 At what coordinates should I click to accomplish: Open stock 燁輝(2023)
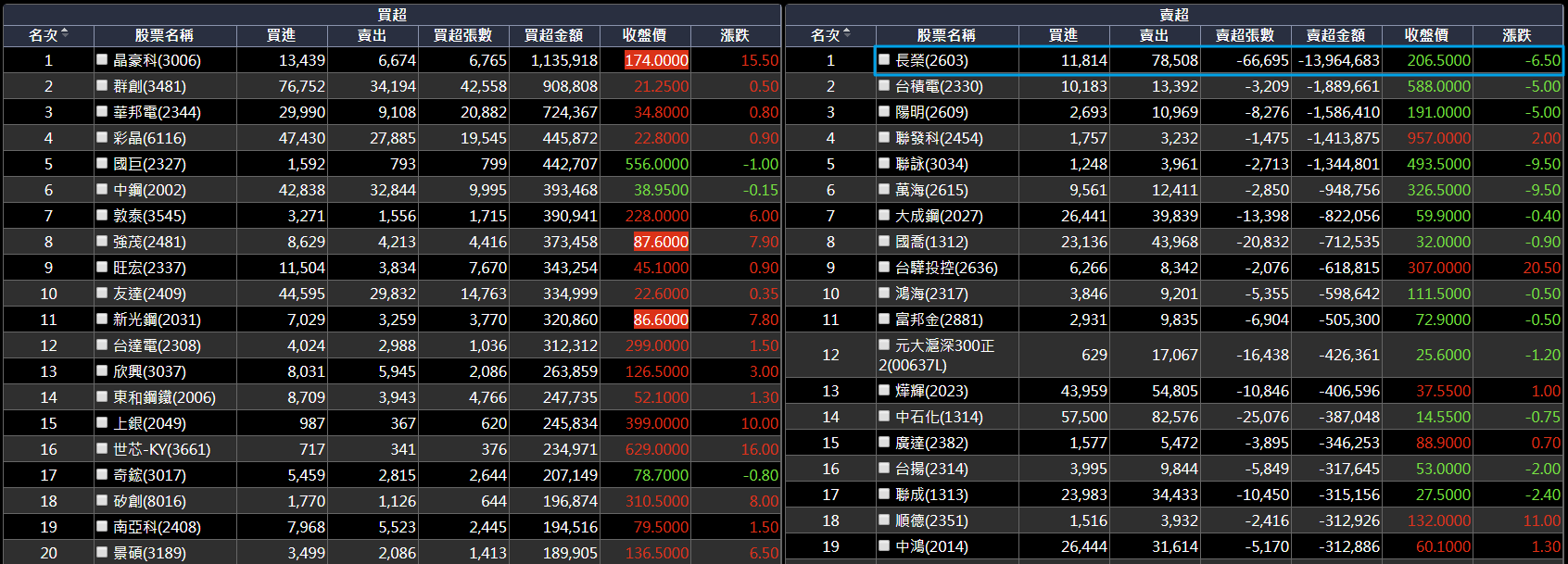931,391
